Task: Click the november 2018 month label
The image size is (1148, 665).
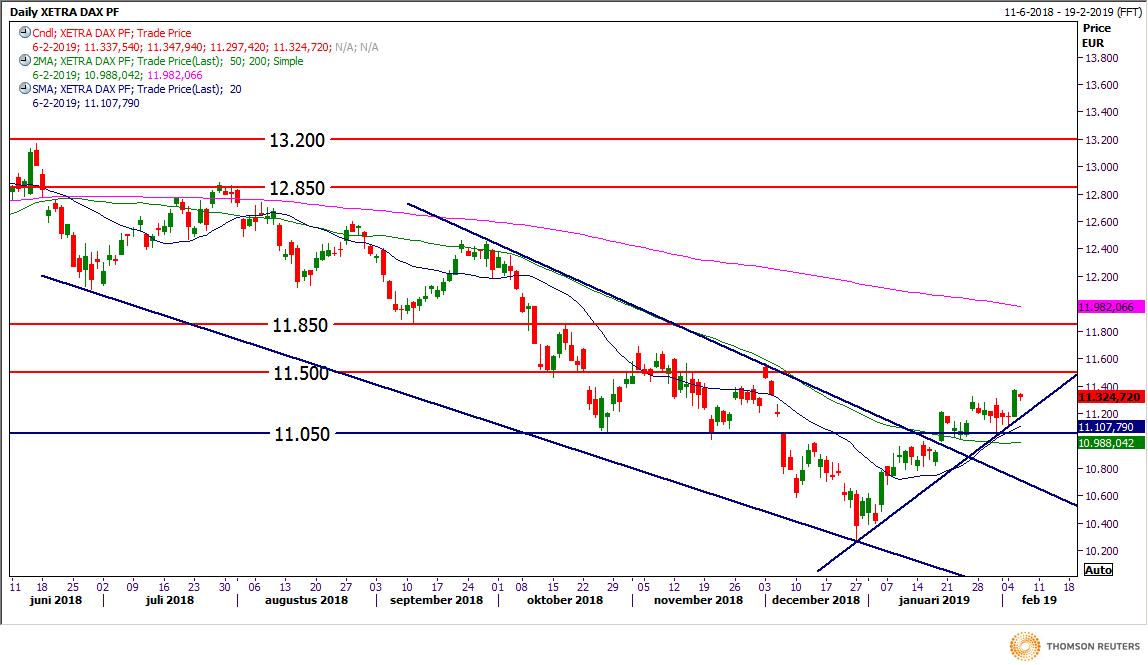Action: (698, 600)
